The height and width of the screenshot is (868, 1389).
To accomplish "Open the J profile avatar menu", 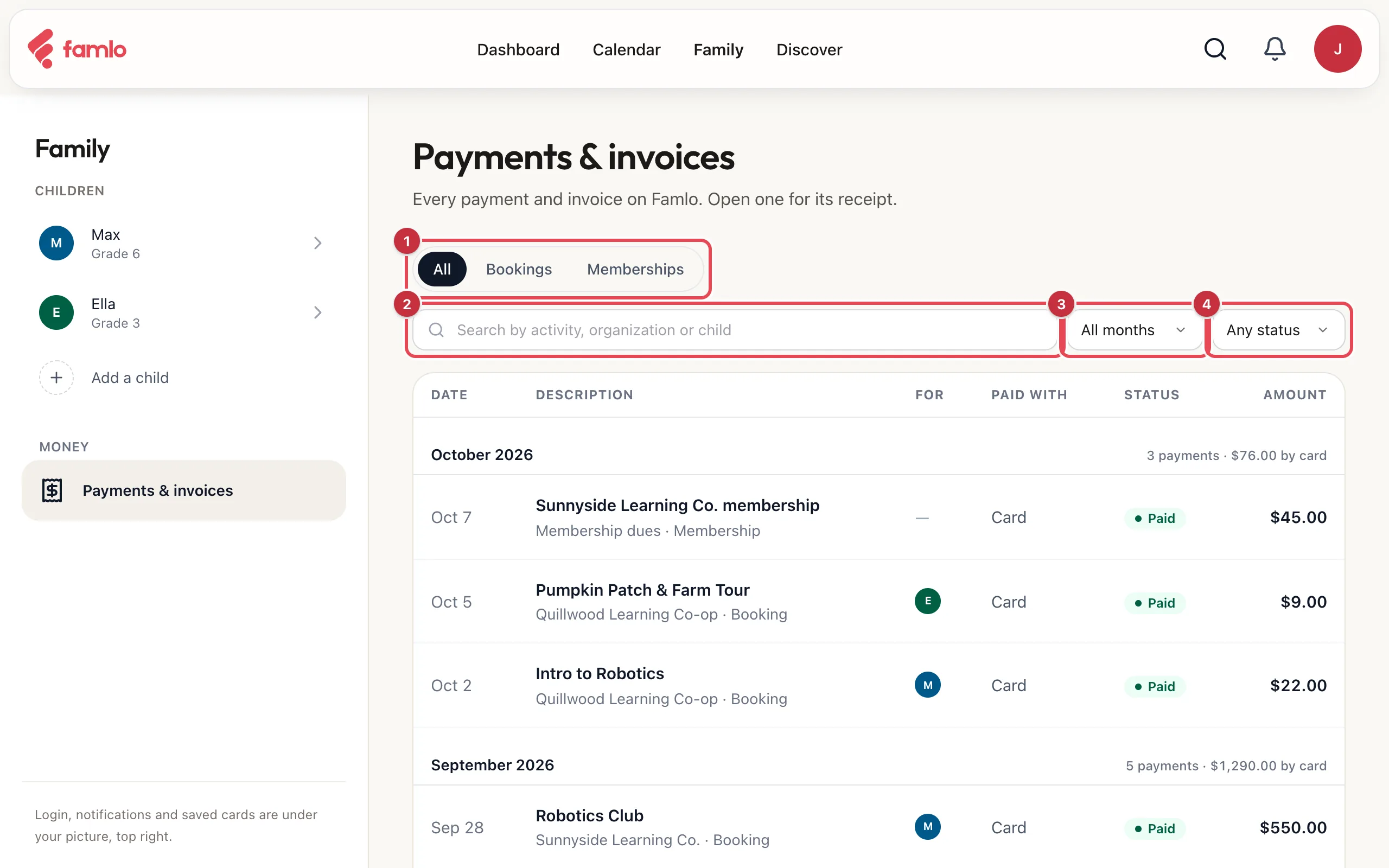I will [1337, 49].
